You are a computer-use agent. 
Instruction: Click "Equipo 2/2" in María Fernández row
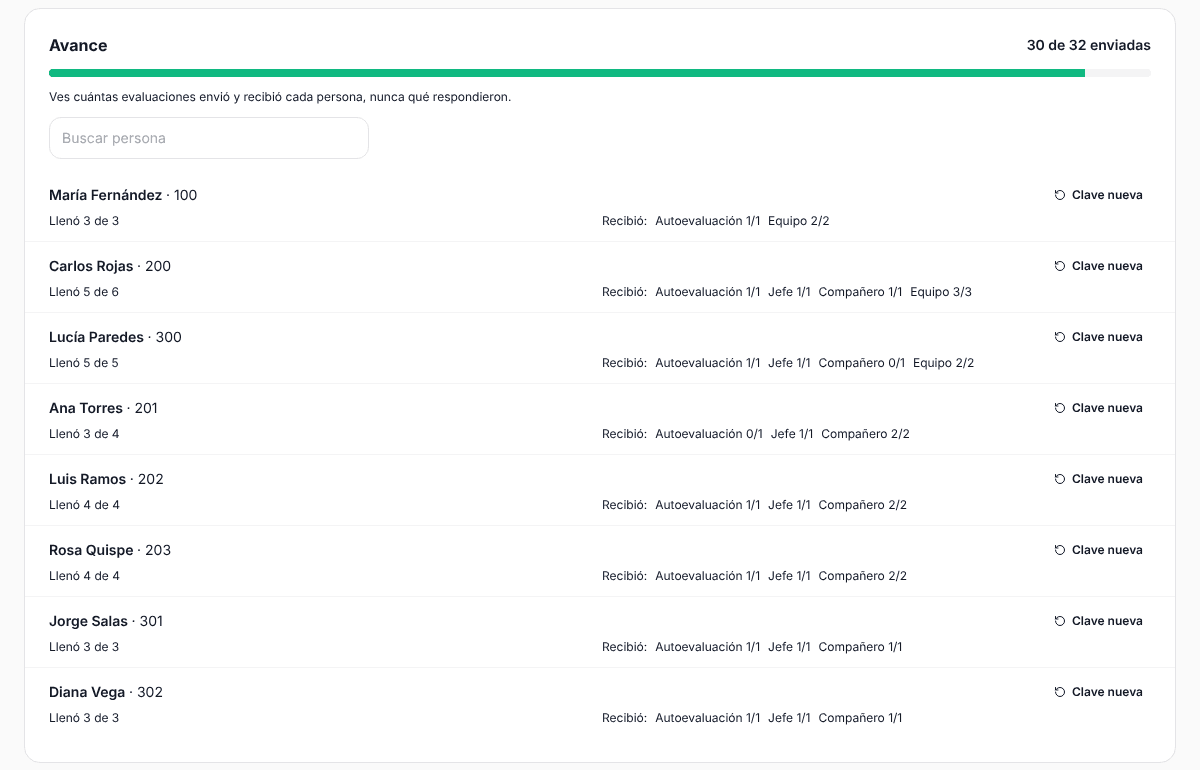tap(799, 221)
